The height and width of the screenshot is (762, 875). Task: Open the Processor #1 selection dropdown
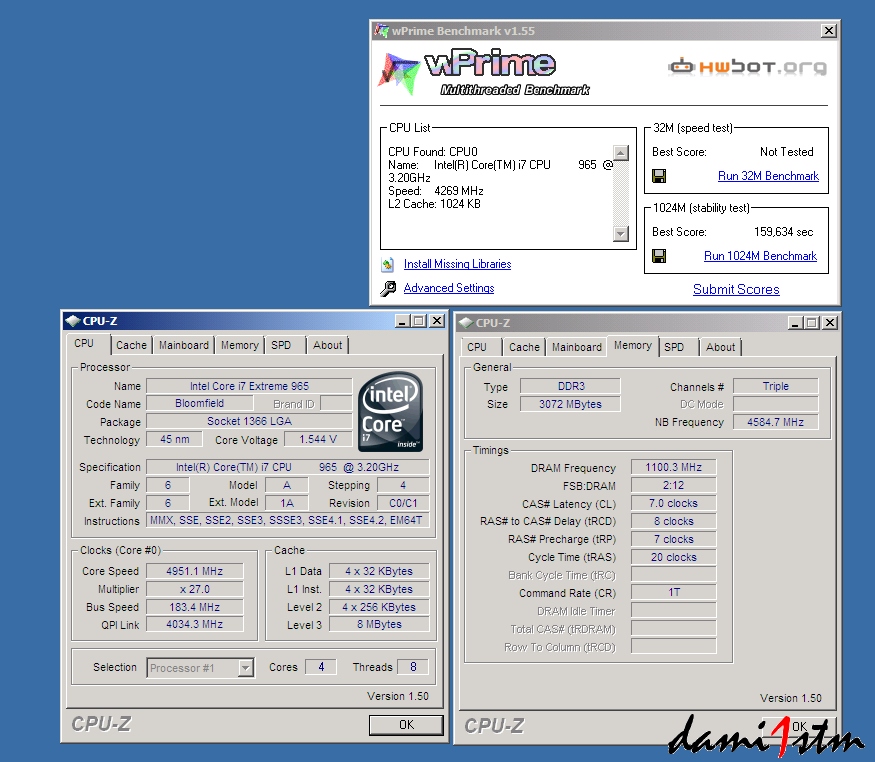(x=246, y=668)
